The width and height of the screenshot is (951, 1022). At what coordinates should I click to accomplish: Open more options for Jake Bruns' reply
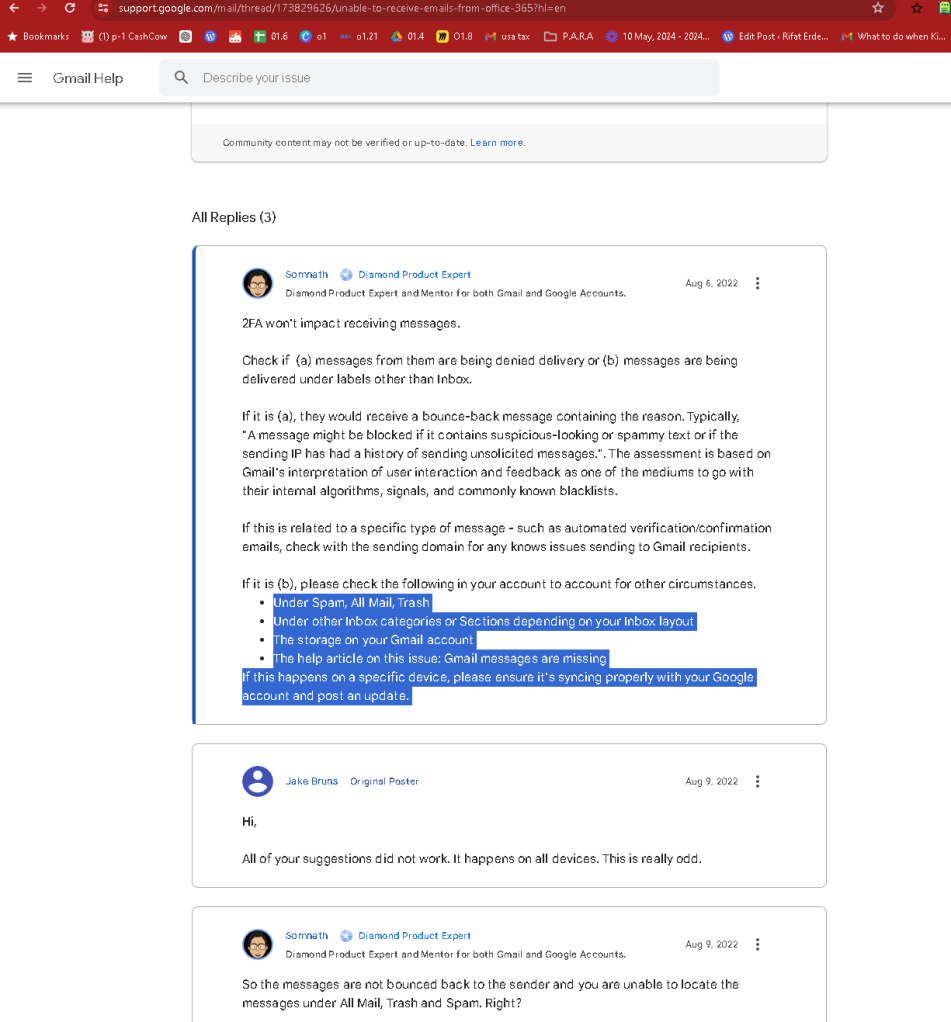(757, 781)
